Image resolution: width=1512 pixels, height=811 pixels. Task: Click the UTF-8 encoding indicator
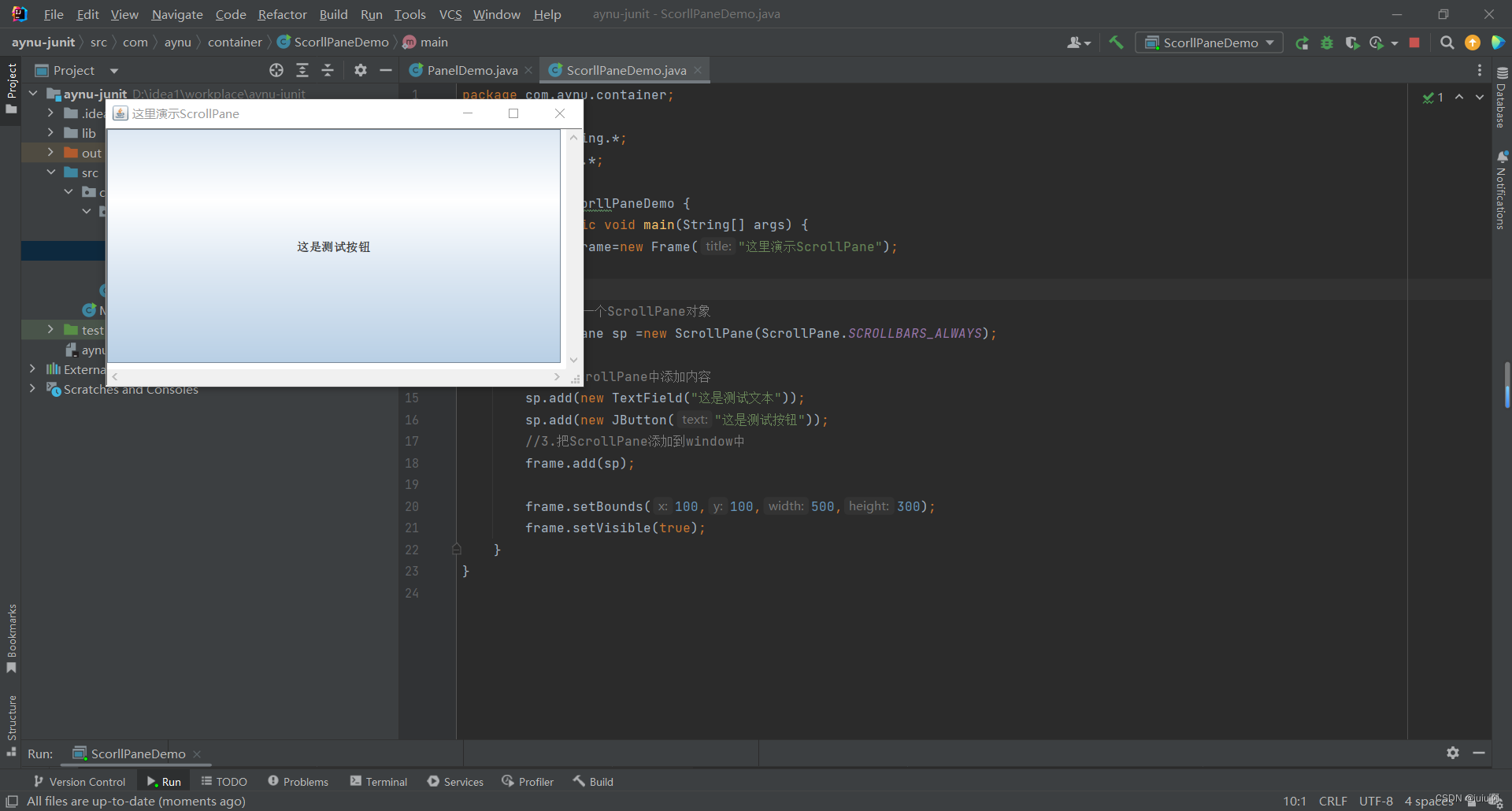[1376, 801]
